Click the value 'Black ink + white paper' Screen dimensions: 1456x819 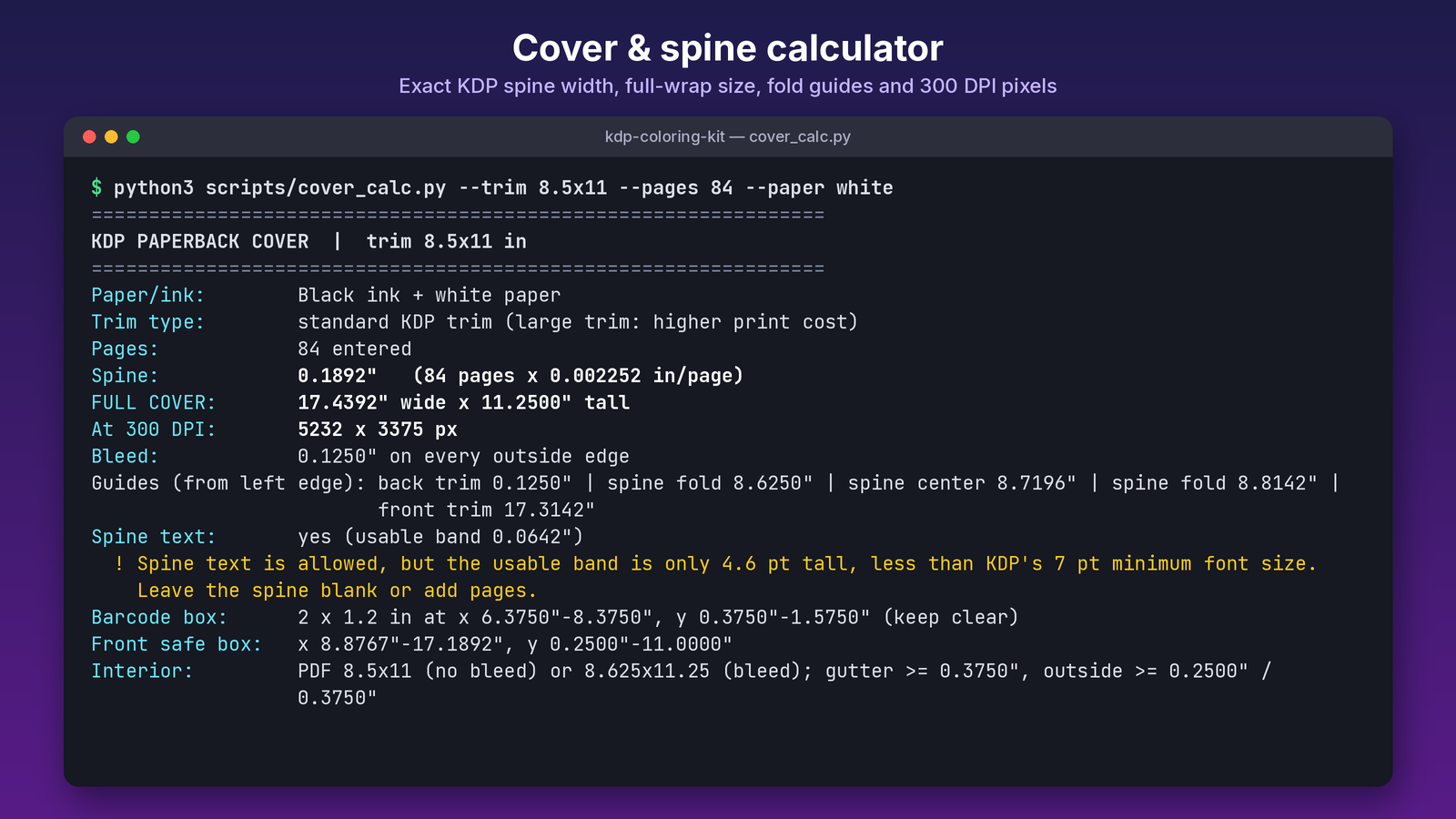pyautogui.click(x=430, y=296)
